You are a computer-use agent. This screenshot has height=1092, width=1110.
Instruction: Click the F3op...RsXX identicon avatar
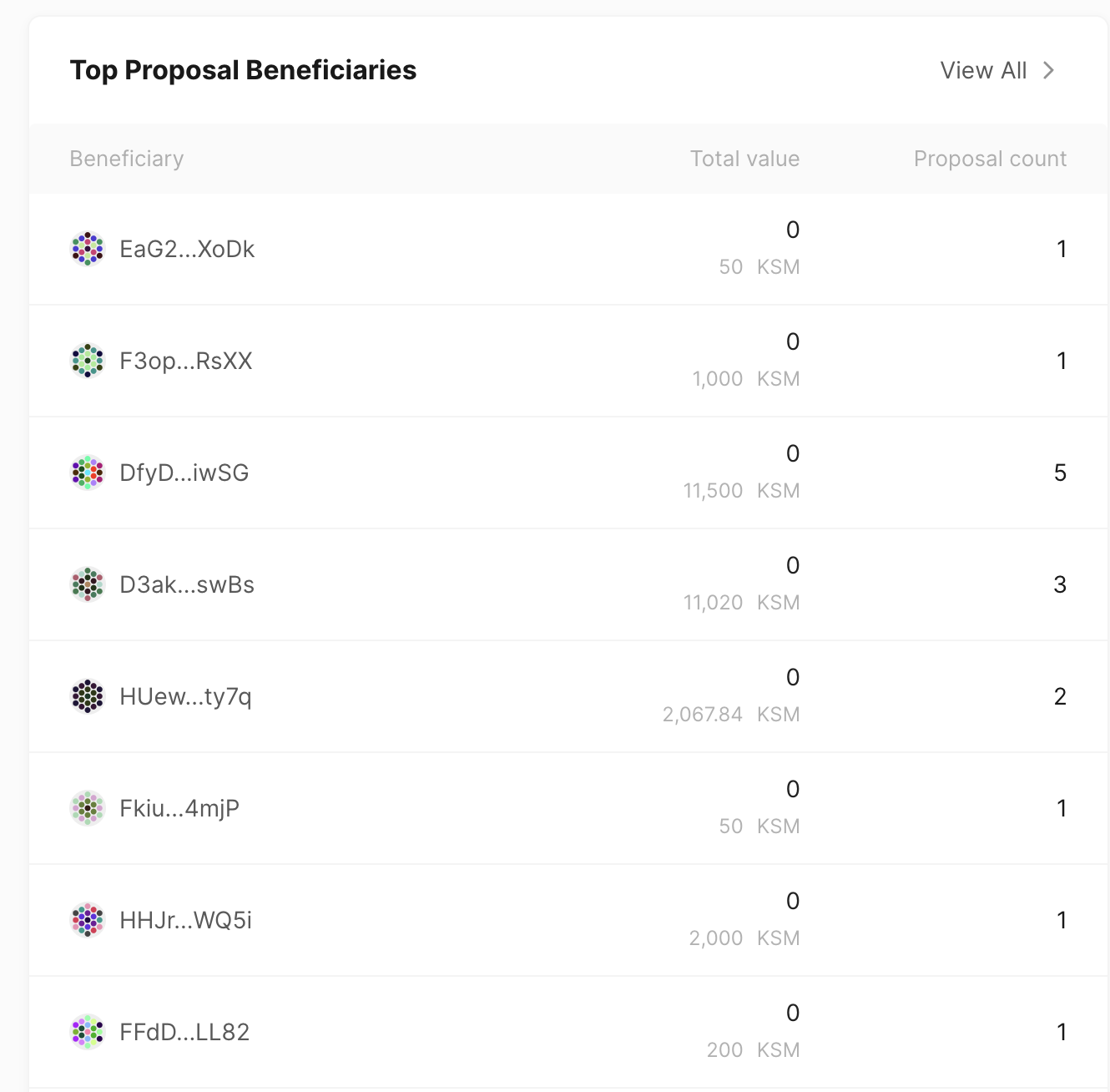click(86, 361)
